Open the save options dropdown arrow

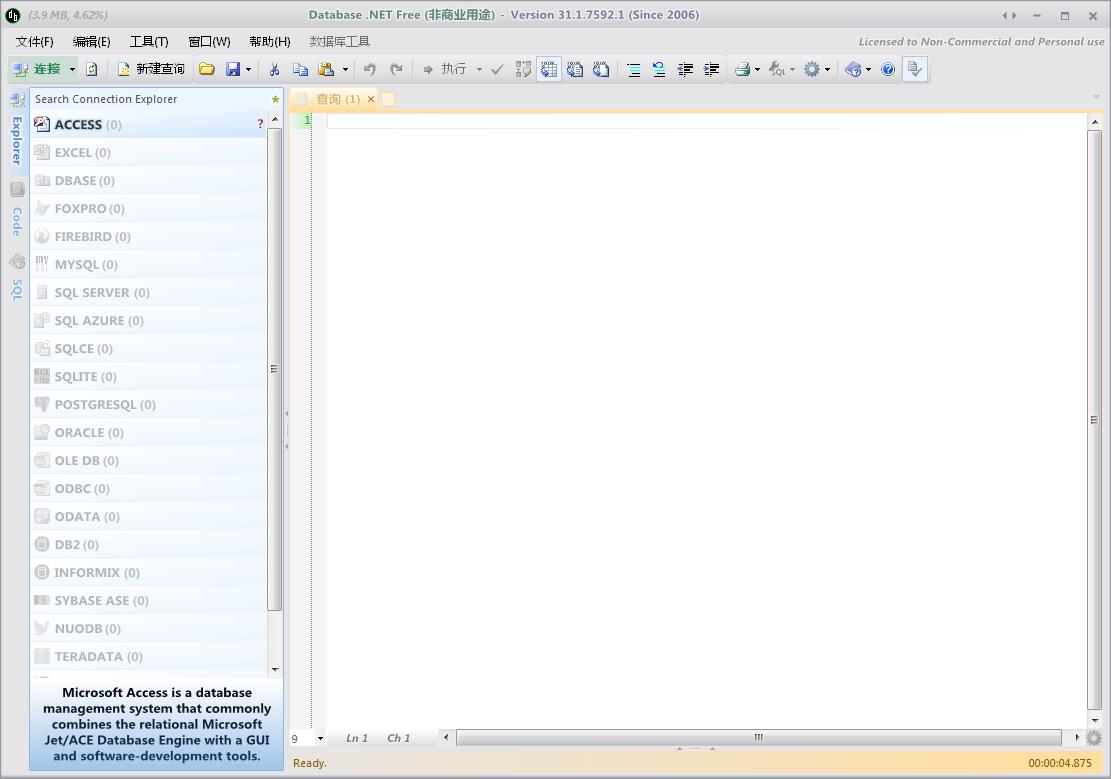[248, 69]
